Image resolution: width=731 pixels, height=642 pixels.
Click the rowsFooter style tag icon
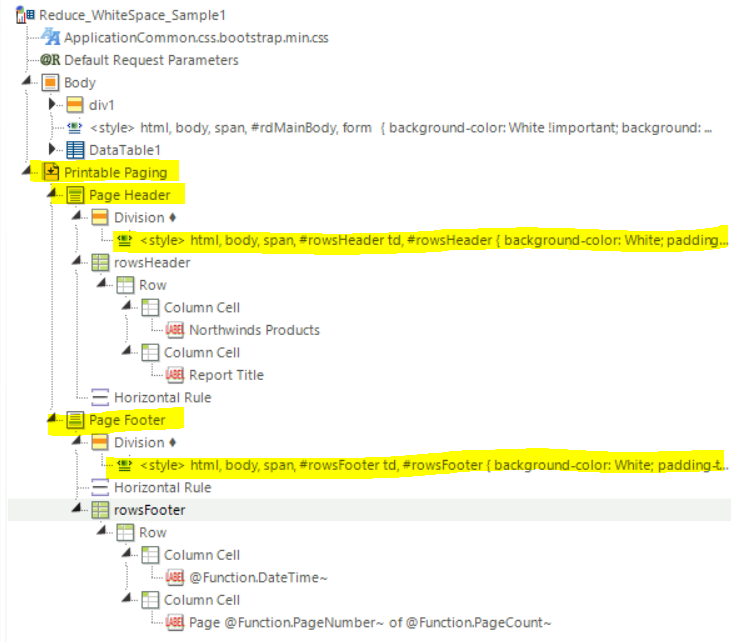pos(124,465)
